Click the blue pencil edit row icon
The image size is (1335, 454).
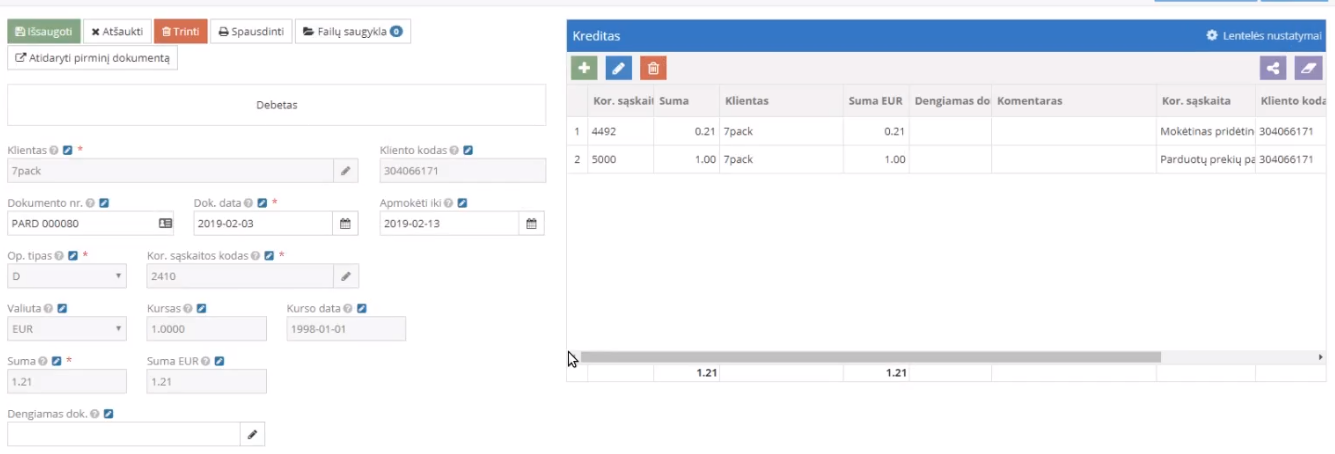(x=619, y=68)
